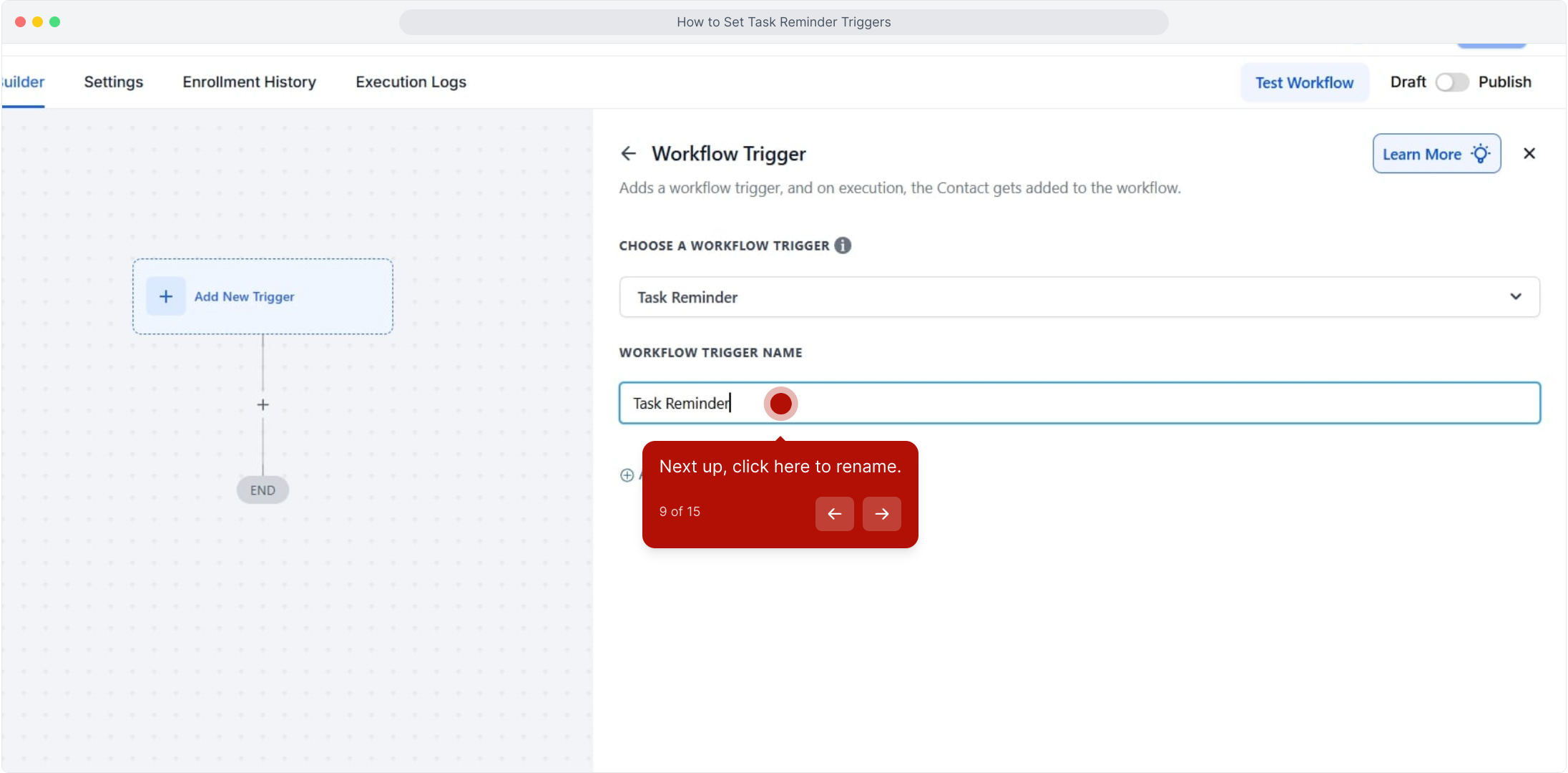Switch to Enrollment History tab

point(249,82)
